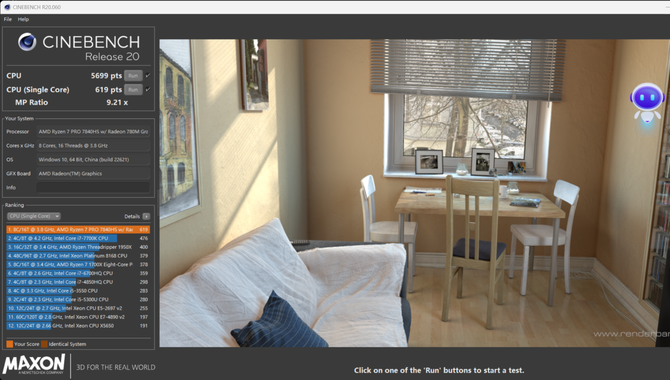The image size is (670, 380).
Task: Click the Processor name field
Action: click(93, 132)
